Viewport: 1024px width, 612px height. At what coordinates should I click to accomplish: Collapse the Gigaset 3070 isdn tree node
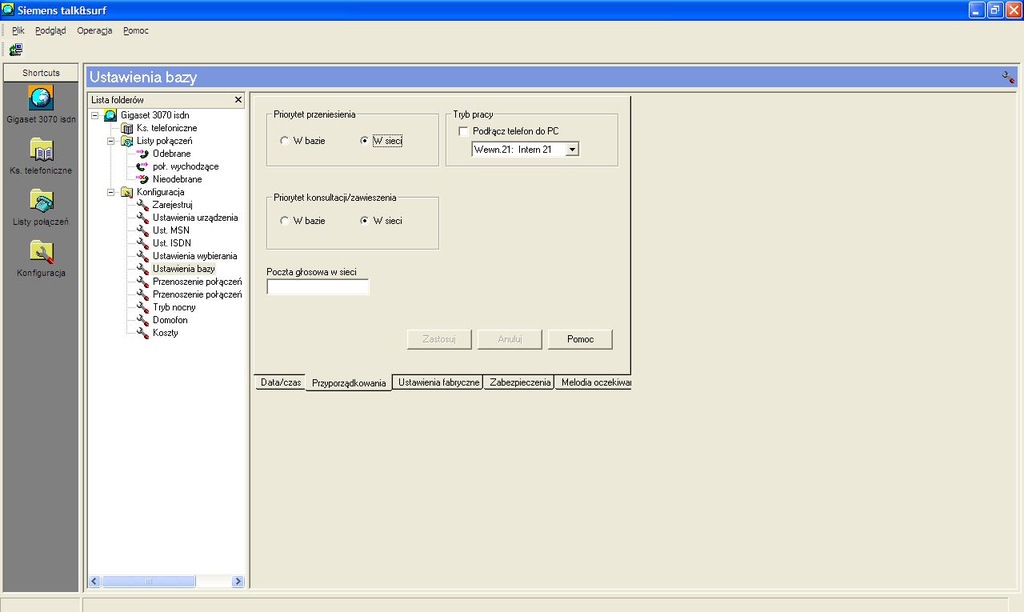[95, 116]
